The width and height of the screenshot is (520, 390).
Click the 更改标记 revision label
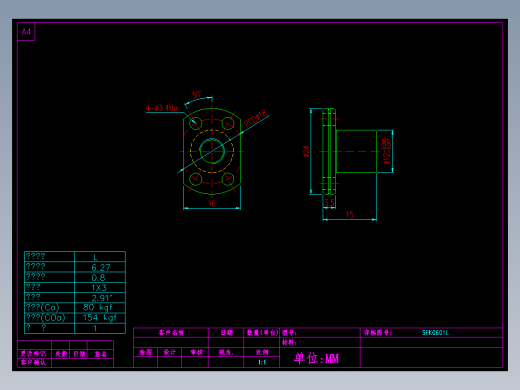point(33,354)
